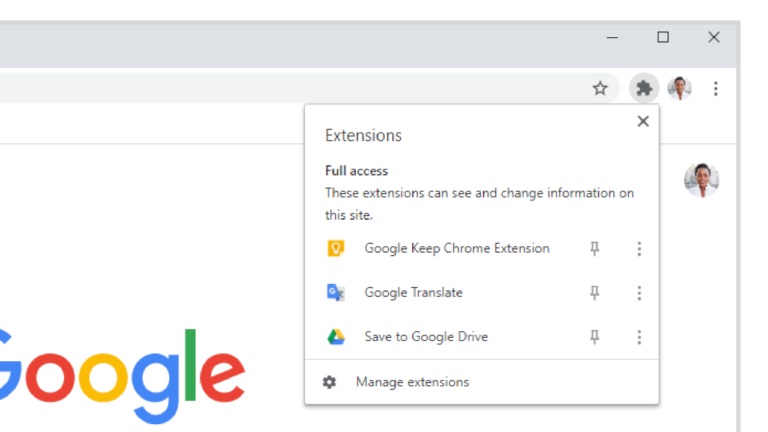The height and width of the screenshot is (432, 768).
Task: Close the Chrome window
Action: pyautogui.click(x=714, y=37)
